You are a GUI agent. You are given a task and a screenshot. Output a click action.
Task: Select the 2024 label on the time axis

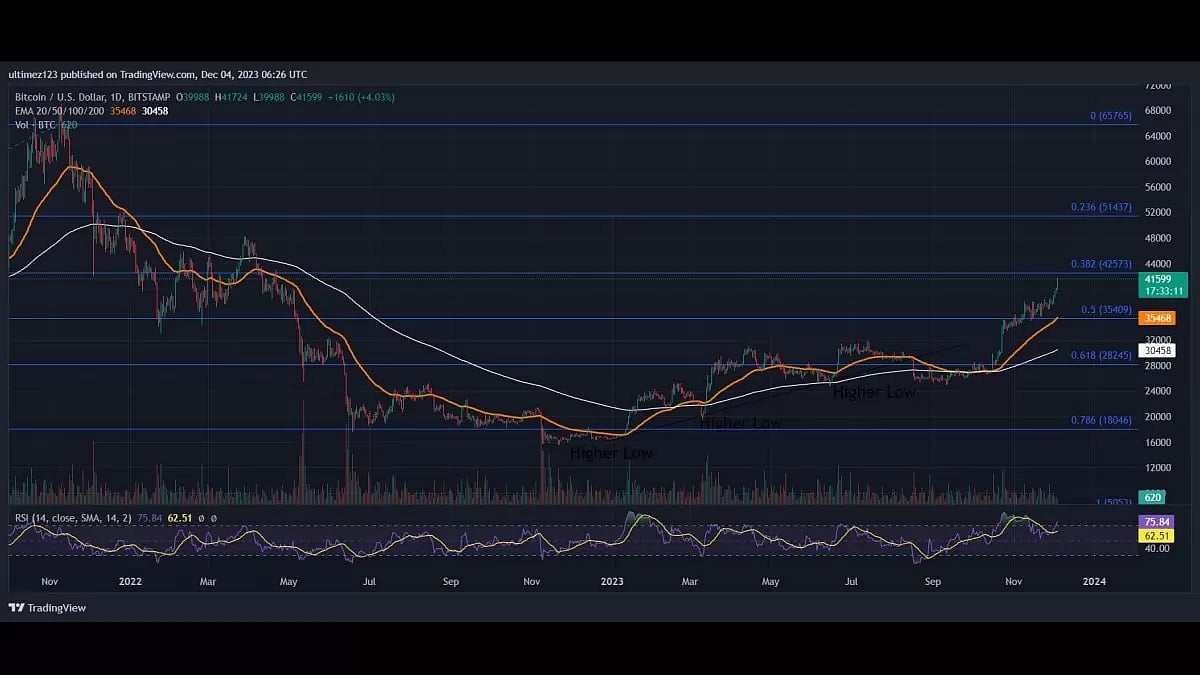click(1095, 581)
